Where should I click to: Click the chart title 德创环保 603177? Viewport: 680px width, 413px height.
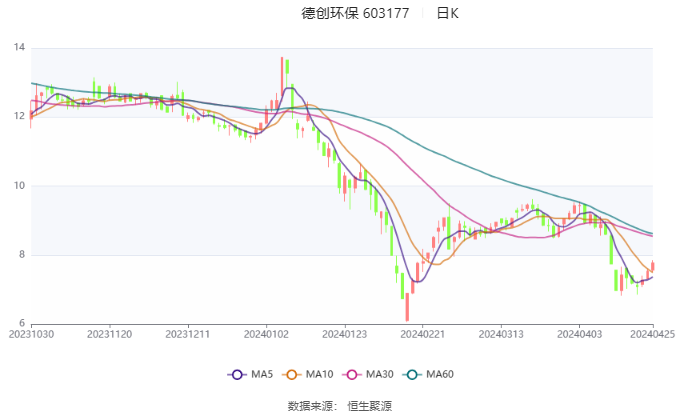click(355, 13)
